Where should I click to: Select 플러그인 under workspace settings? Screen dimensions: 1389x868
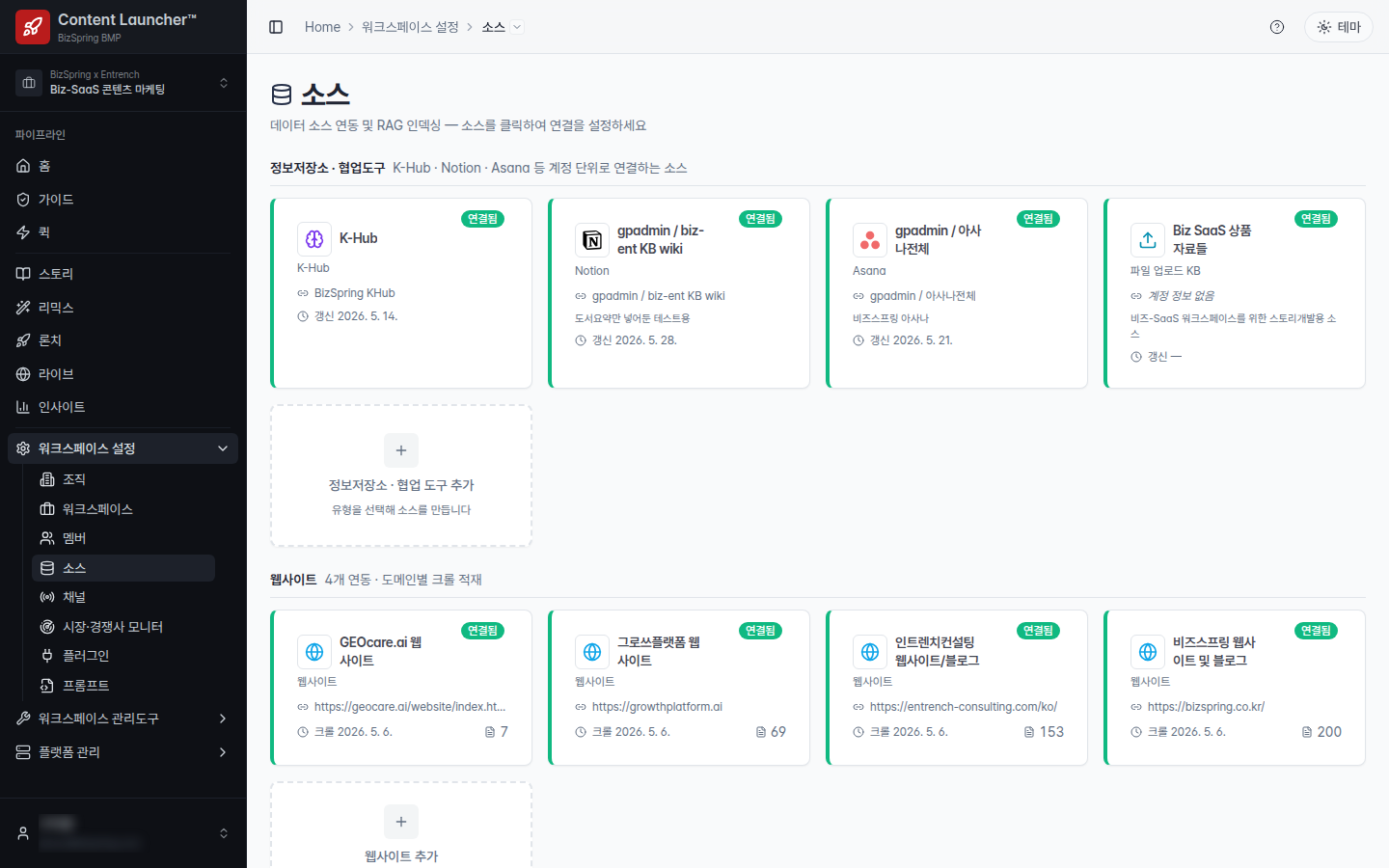[123, 656]
